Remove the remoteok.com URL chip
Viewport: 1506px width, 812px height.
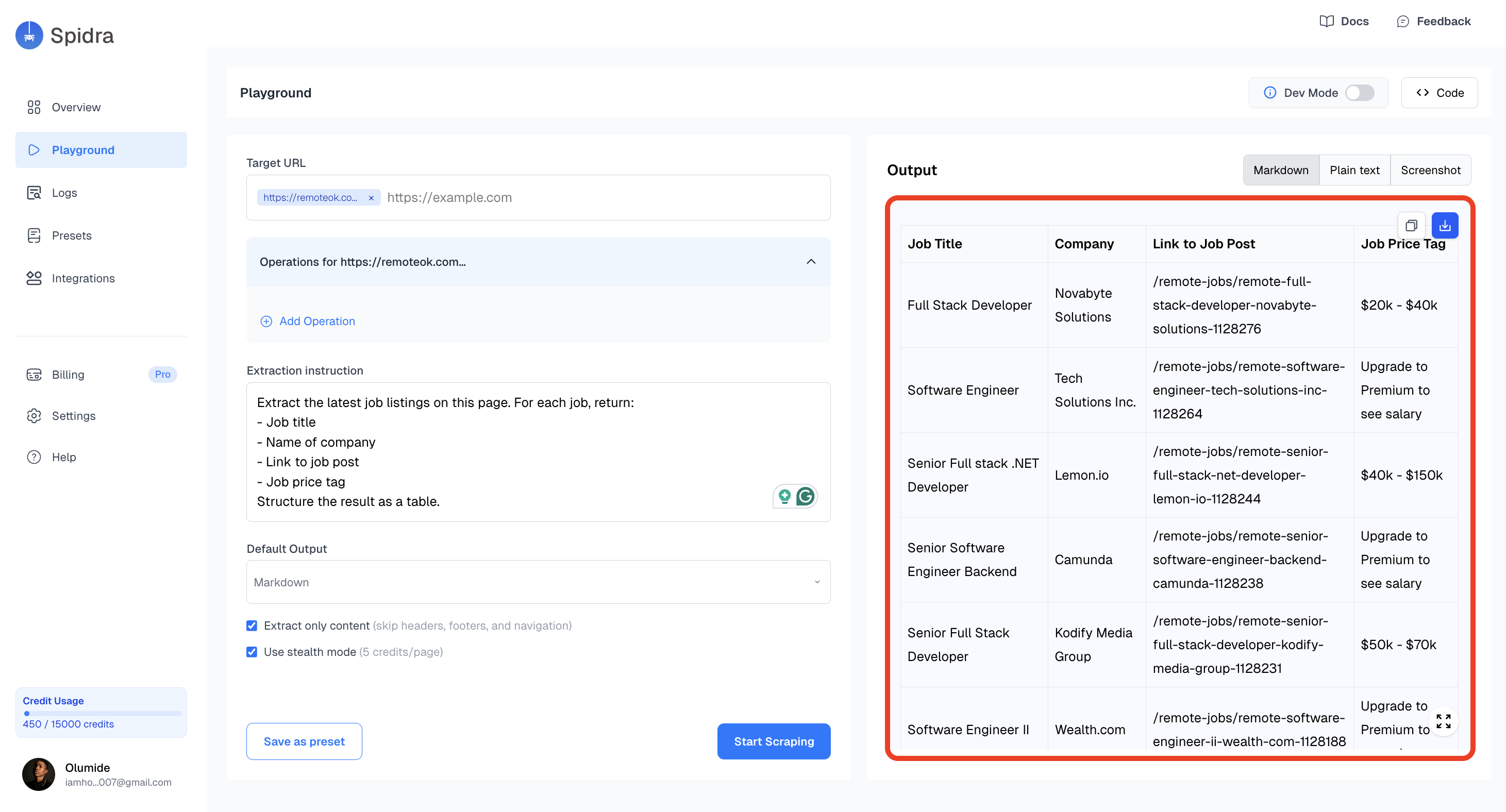pyautogui.click(x=371, y=198)
